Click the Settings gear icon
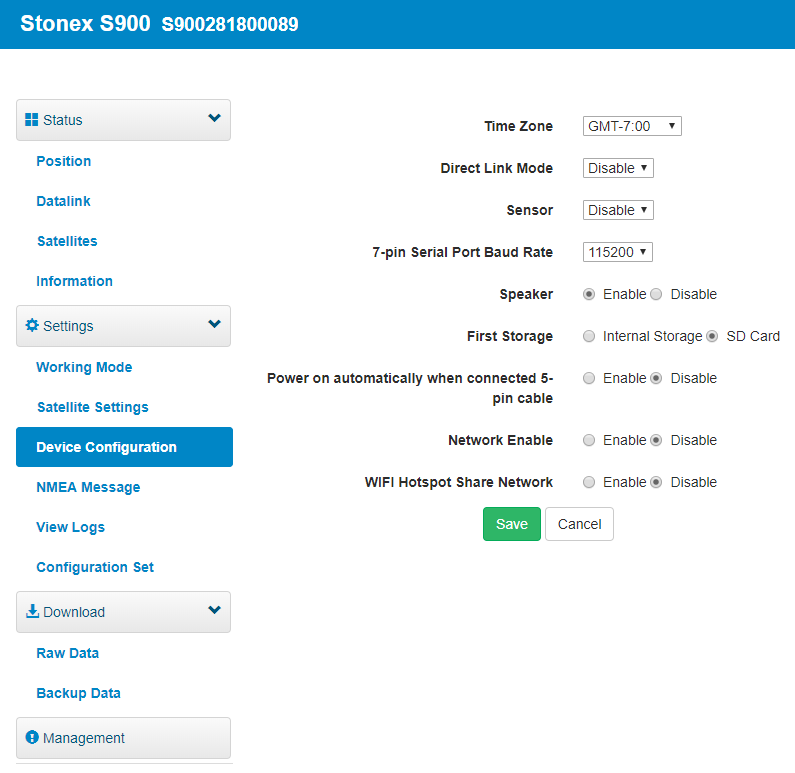 32,325
